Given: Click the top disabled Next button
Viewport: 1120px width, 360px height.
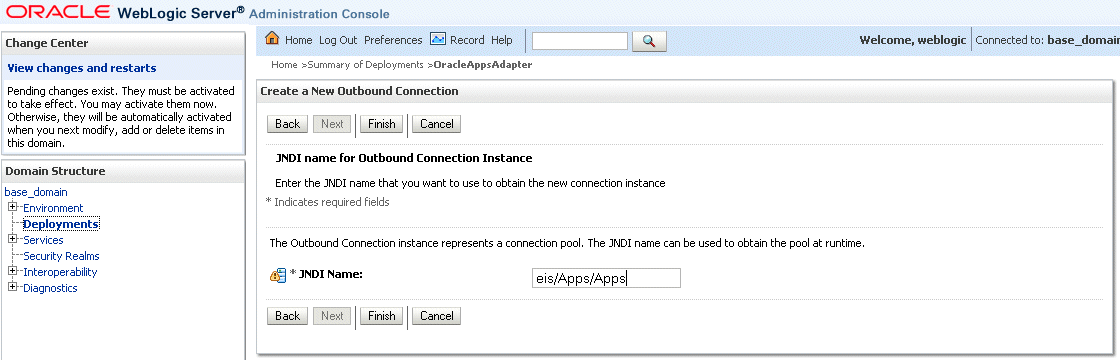Looking at the screenshot, I should point(332,124).
